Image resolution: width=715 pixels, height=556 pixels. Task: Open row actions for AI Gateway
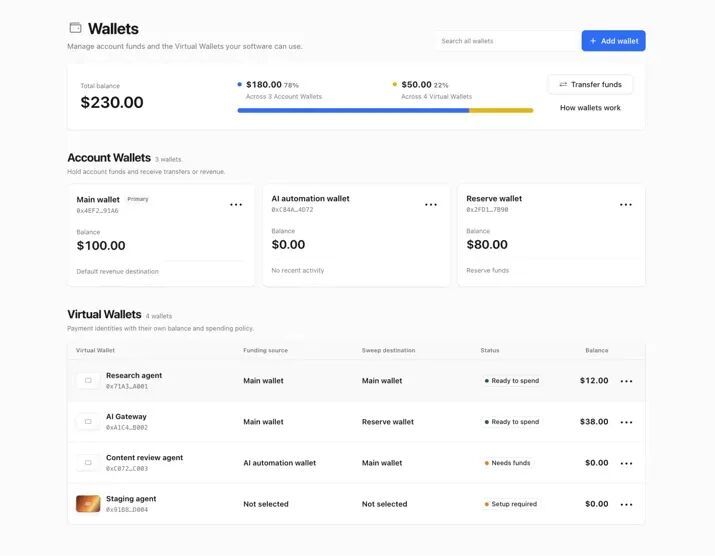coord(626,422)
